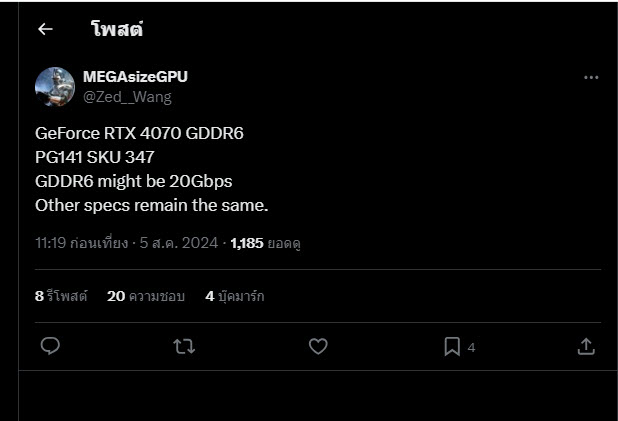Open the more options ellipsis menu

pyautogui.click(x=591, y=77)
